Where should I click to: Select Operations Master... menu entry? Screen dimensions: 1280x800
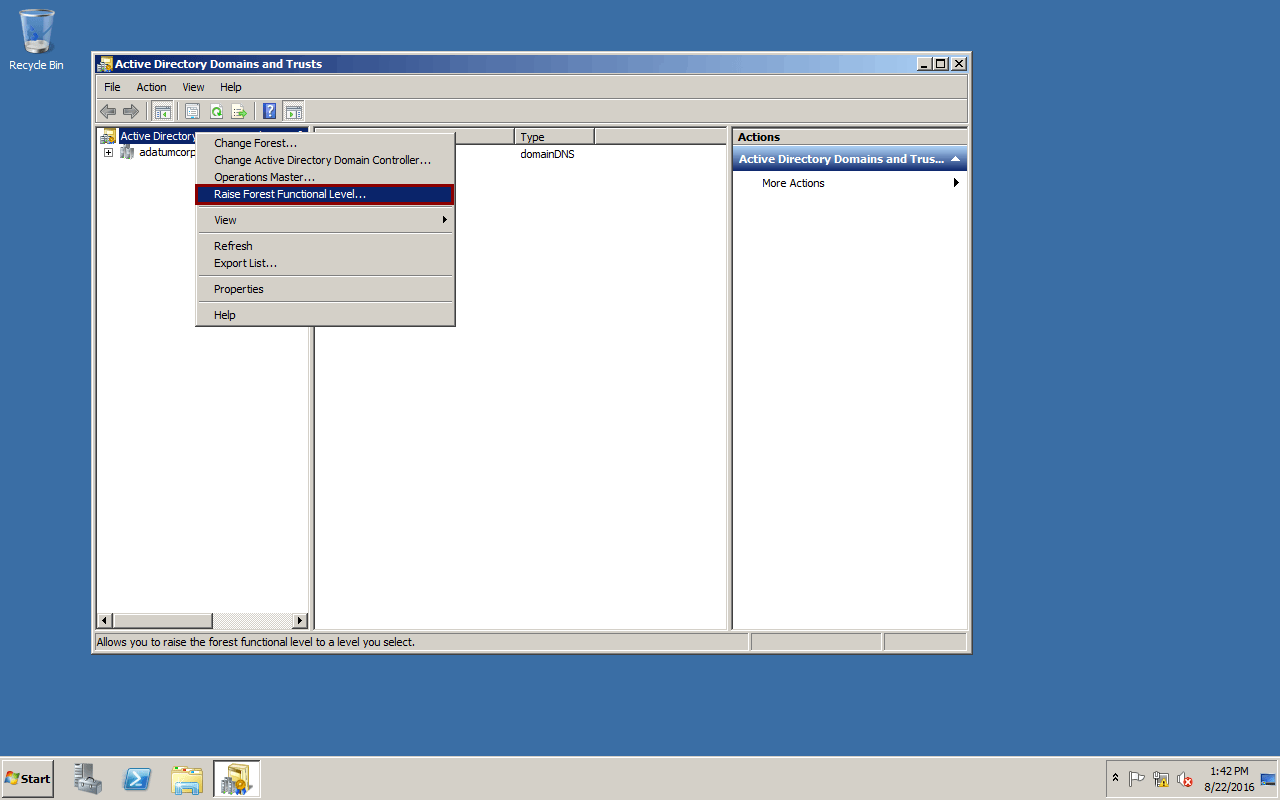(325, 177)
